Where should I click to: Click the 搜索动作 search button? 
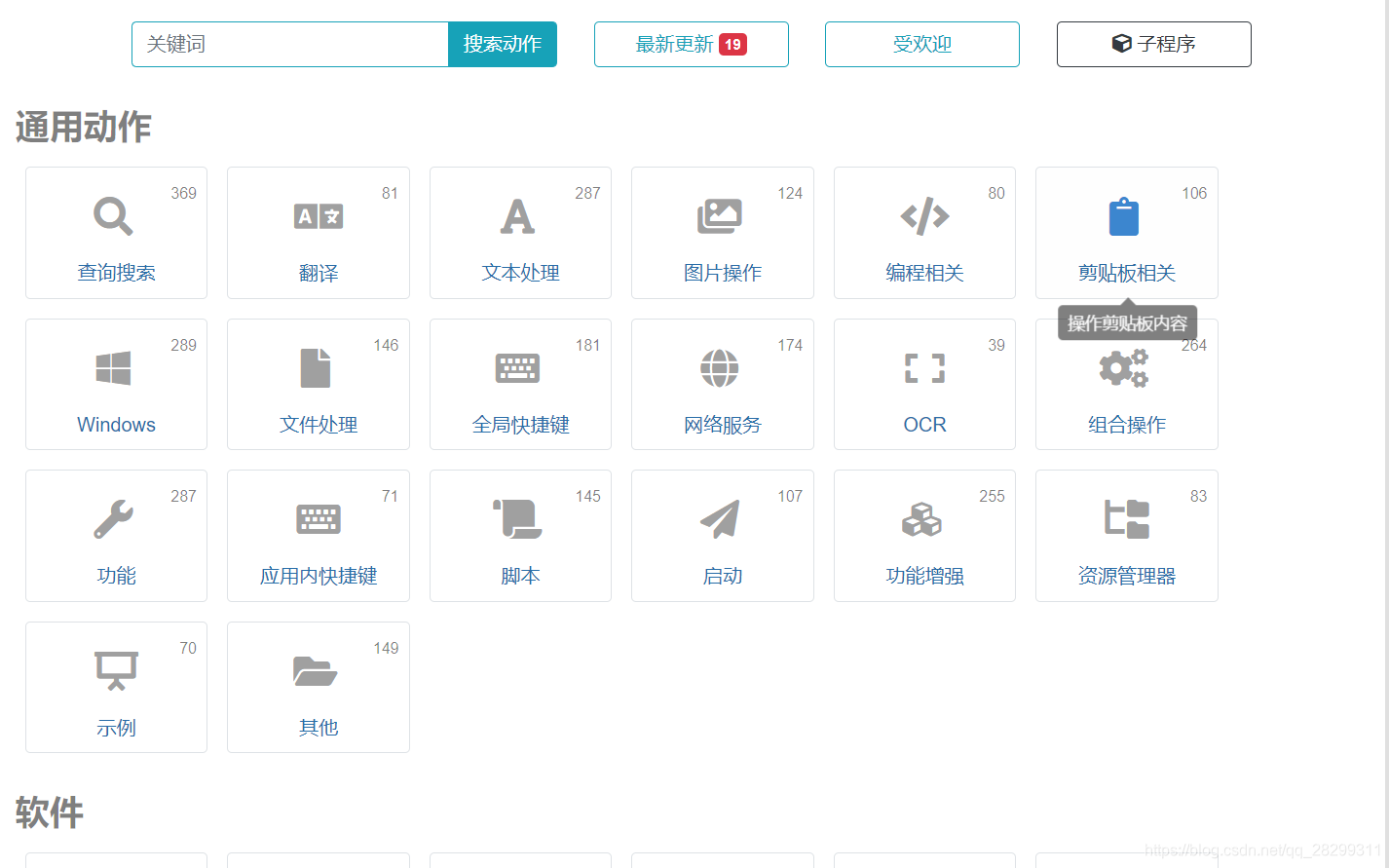(503, 44)
